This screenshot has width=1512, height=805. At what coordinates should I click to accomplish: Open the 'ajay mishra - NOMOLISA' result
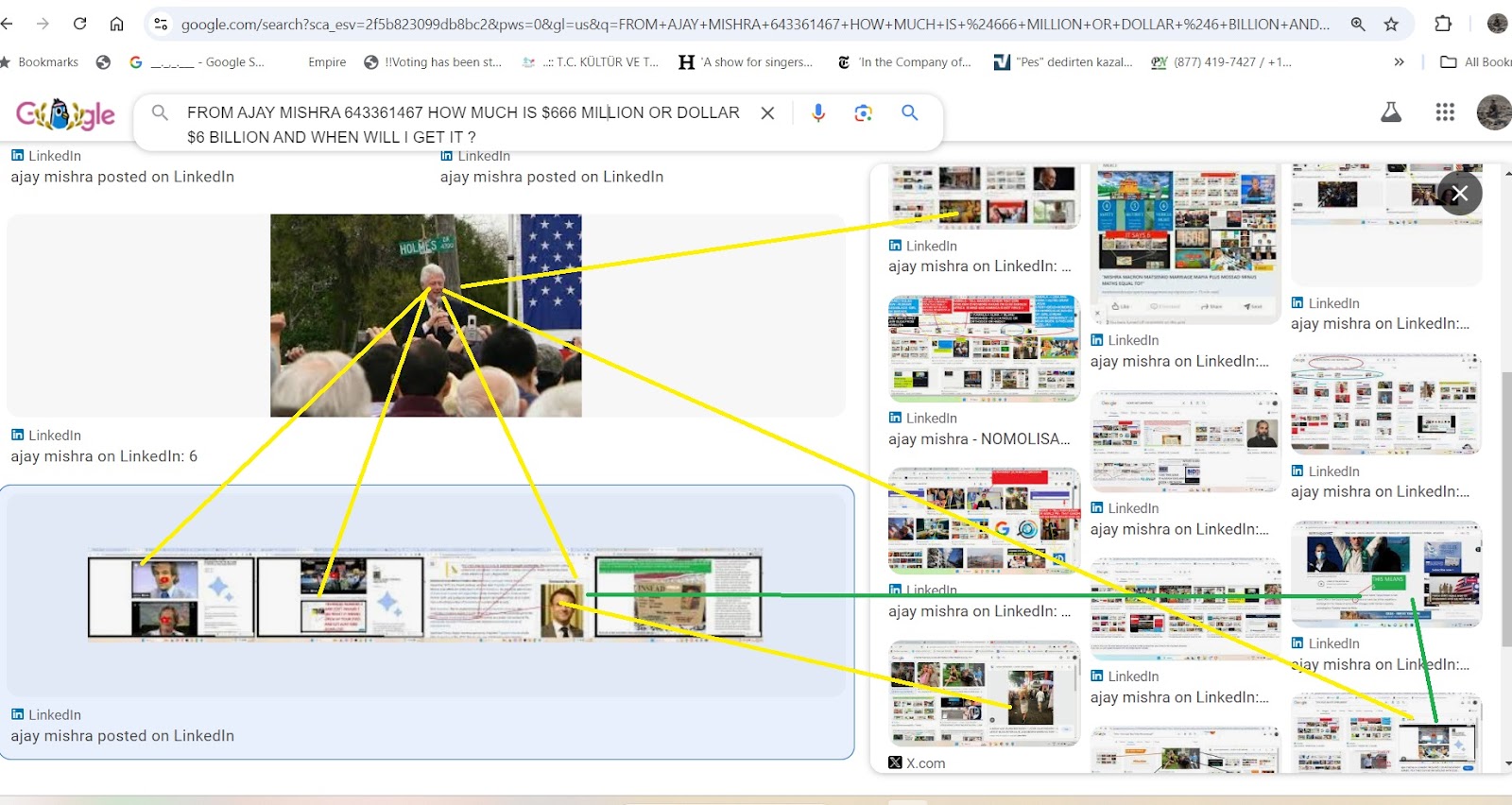(978, 438)
